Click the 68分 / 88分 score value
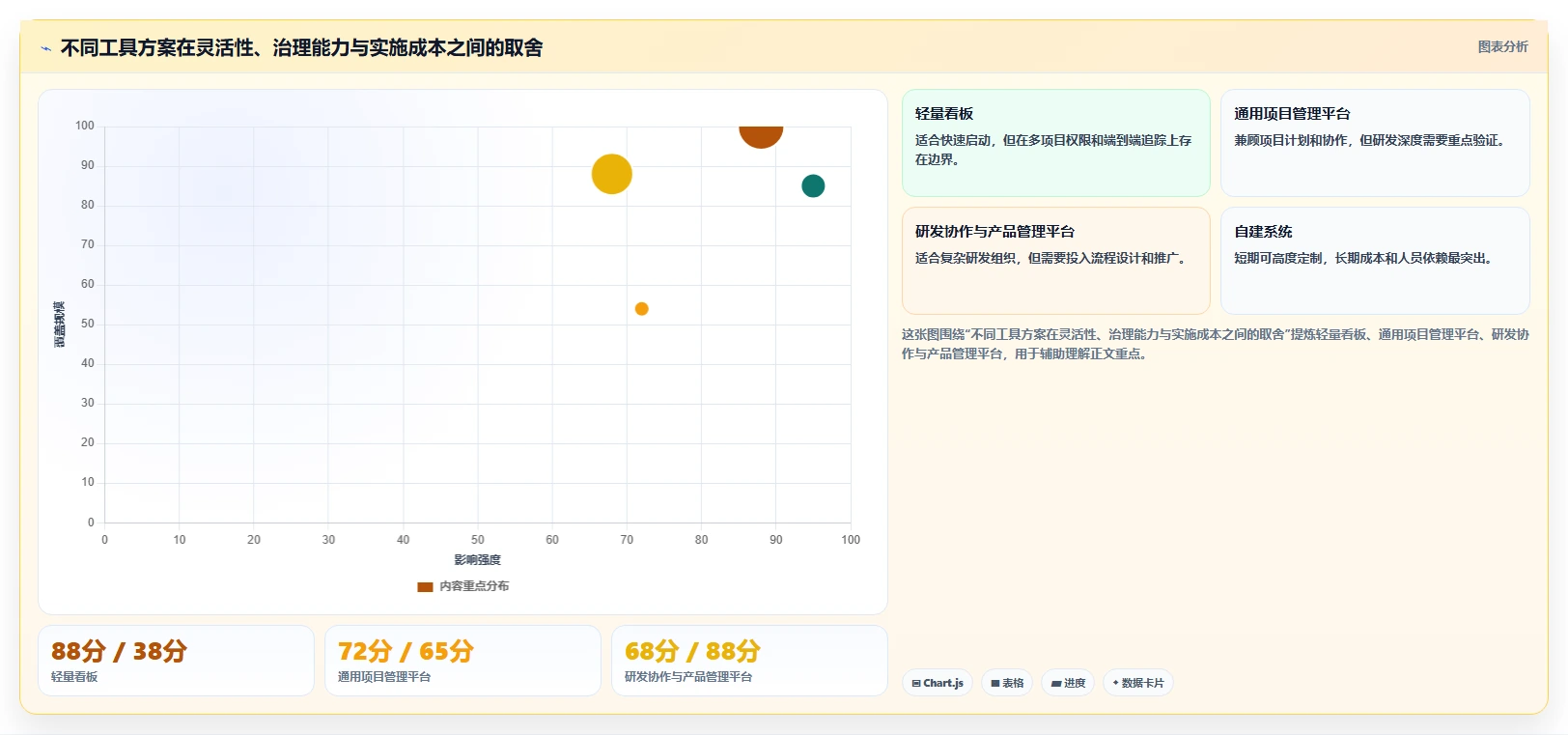Image resolution: width=1568 pixels, height=735 pixels. (692, 651)
